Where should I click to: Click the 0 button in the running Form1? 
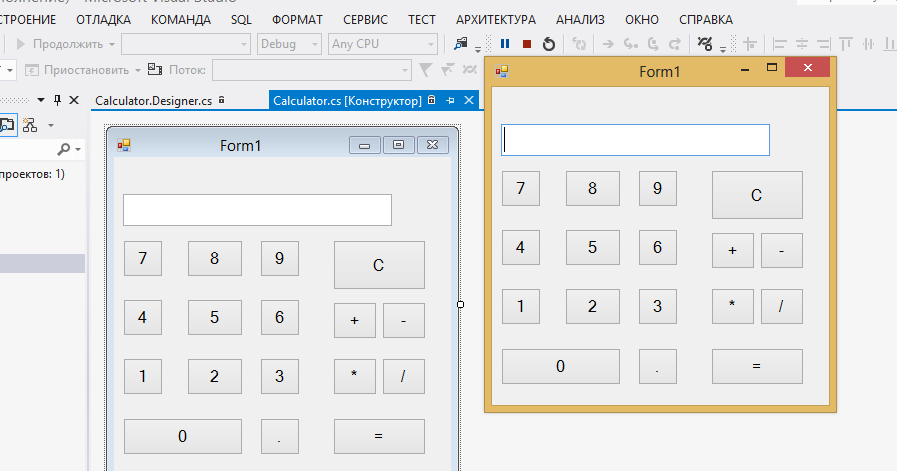point(561,366)
